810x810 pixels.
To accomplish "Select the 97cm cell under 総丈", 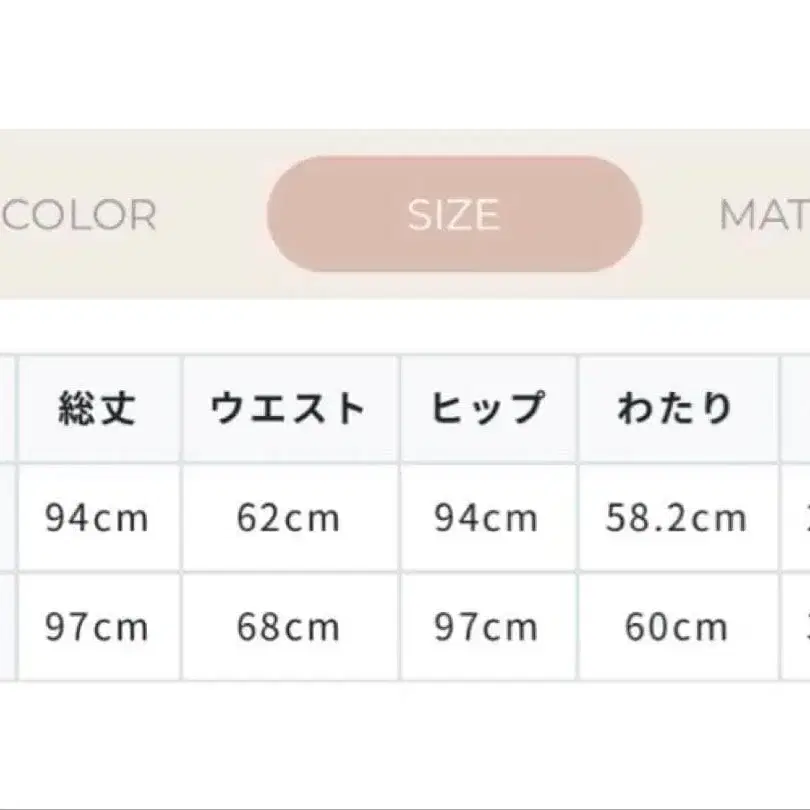I will [x=97, y=627].
